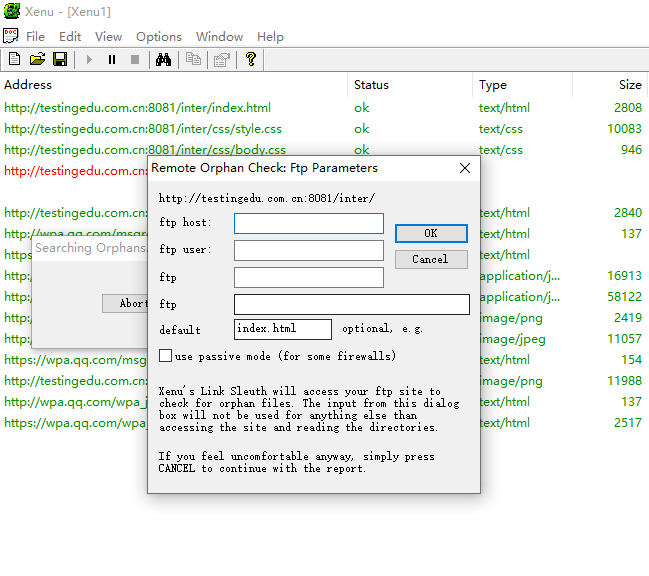The image size is (649, 576).
Task: Click OK in Ftp Parameters dialog
Action: tap(431, 233)
